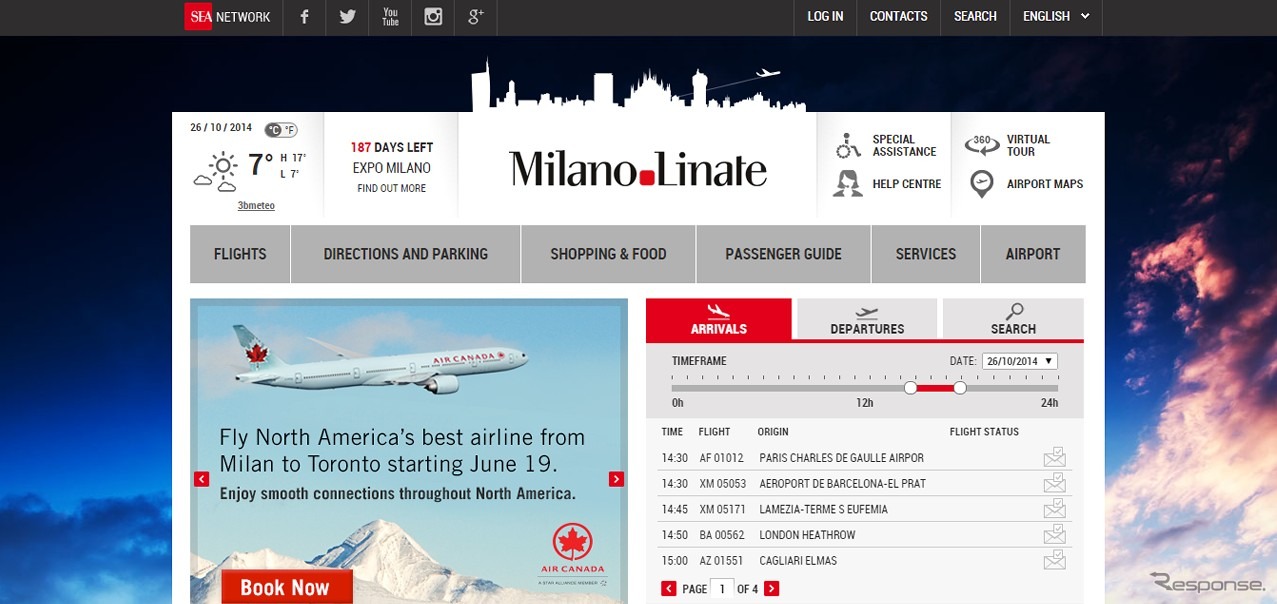Click the page number input field
The height and width of the screenshot is (604, 1277).
coord(722,589)
